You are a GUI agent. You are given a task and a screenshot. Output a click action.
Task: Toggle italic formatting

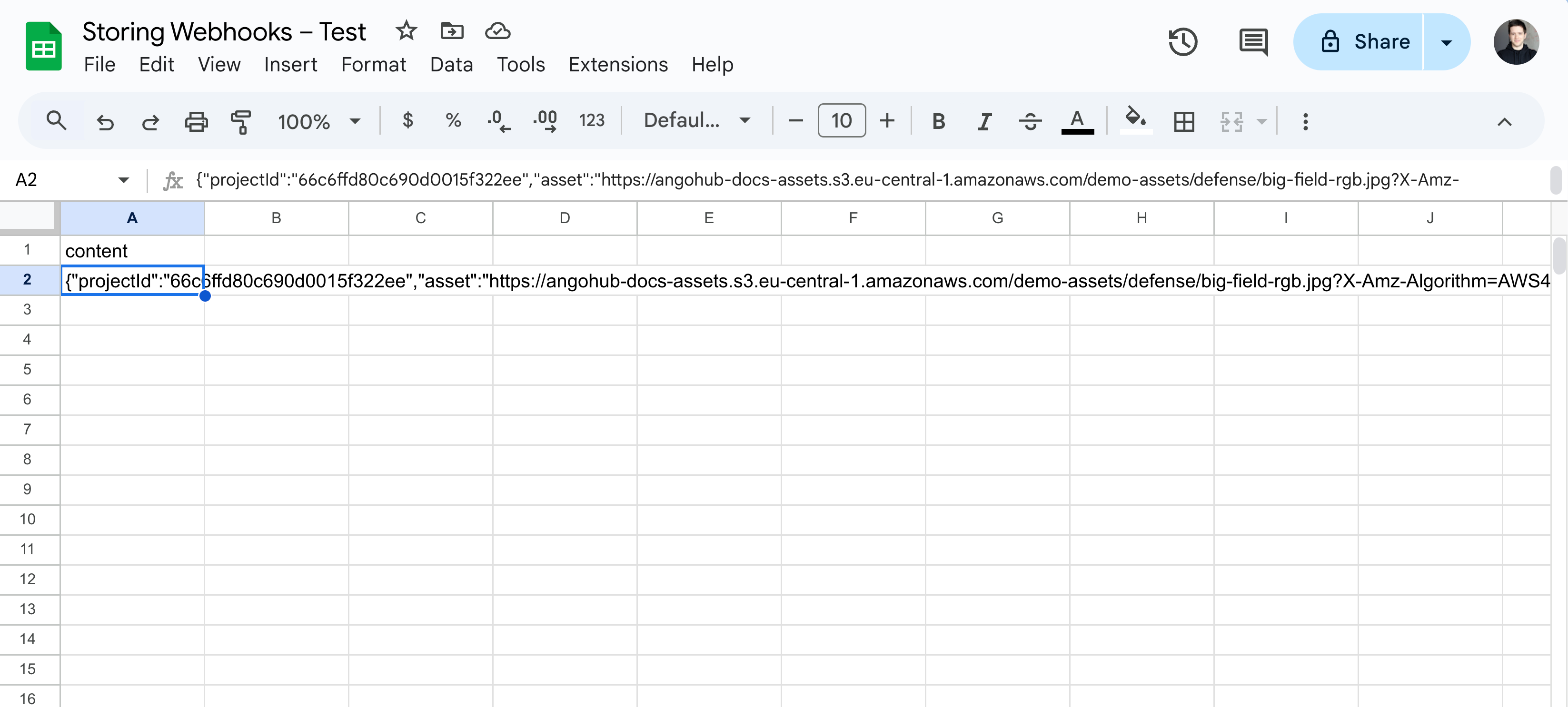[984, 121]
